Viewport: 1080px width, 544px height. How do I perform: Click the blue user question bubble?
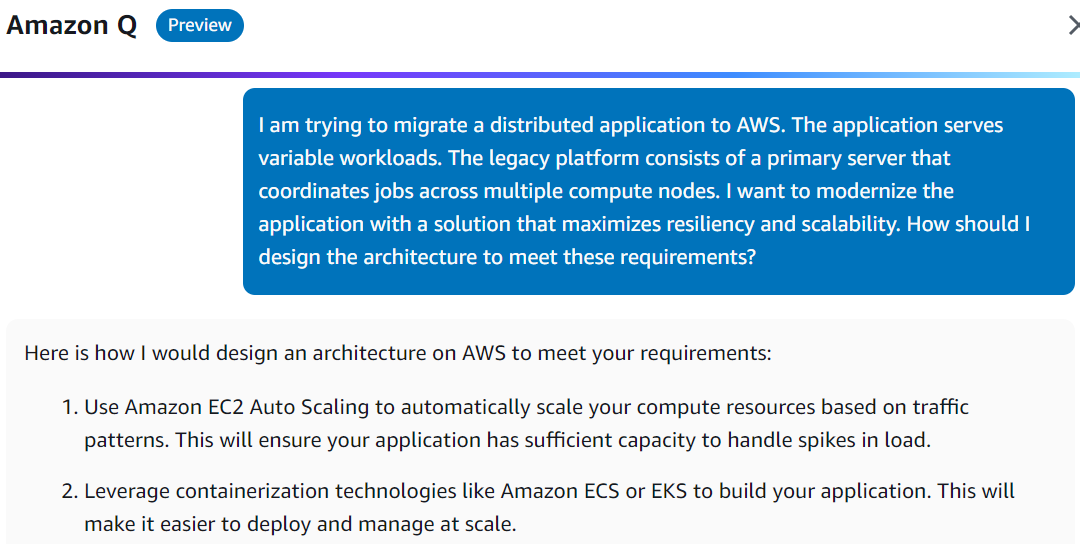coord(658,191)
